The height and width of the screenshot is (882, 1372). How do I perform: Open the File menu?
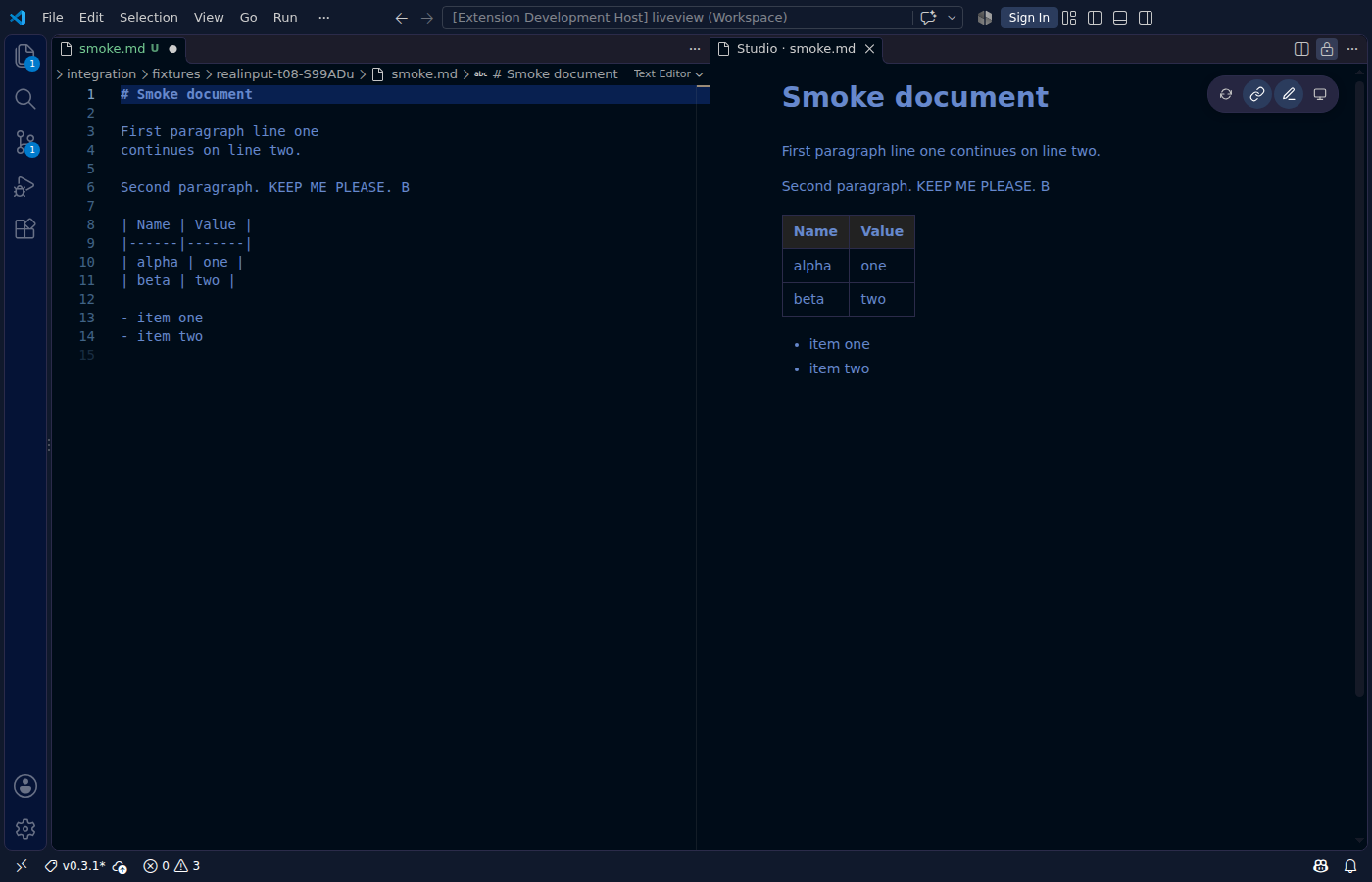tap(53, 18)
